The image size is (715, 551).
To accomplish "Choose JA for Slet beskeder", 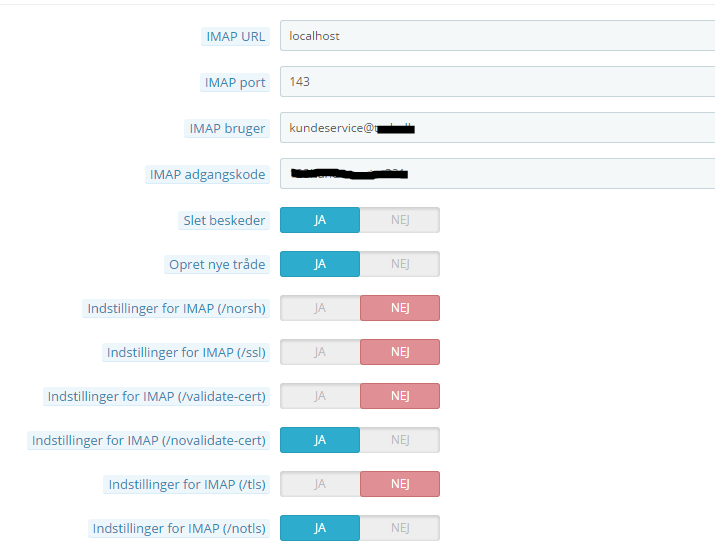I will pos(320,220).
